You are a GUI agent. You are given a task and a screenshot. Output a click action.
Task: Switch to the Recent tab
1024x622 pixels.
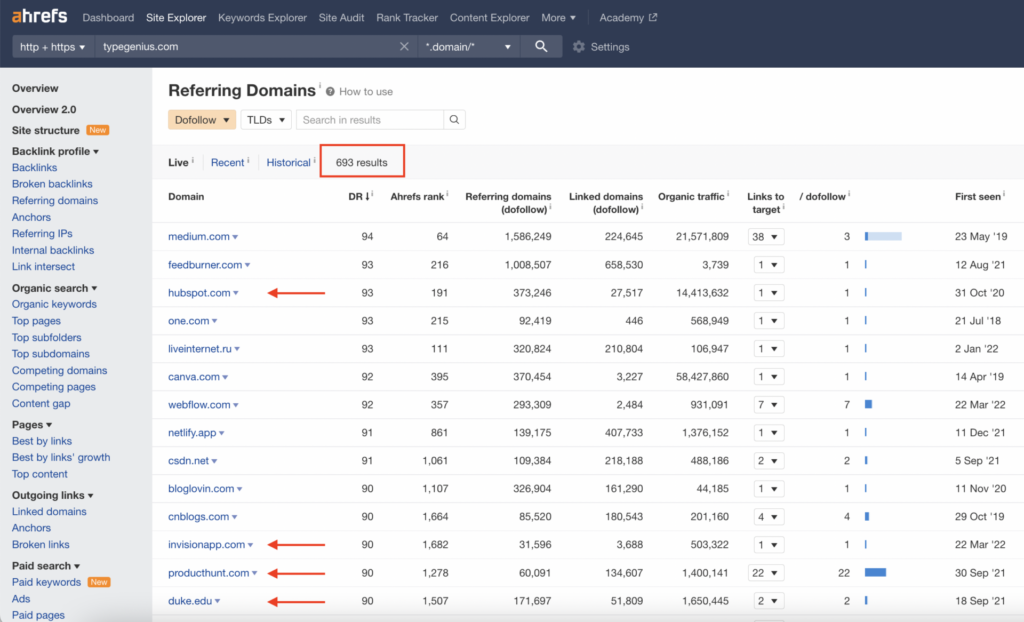click(x=227, y=163)
